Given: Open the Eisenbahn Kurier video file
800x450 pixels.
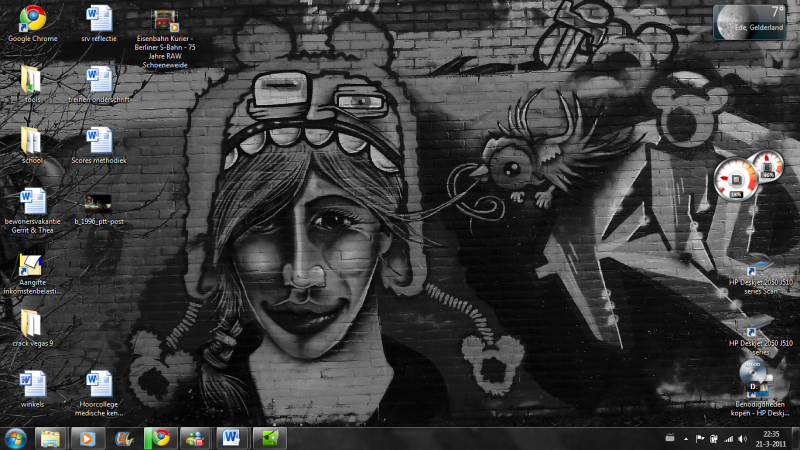Looking at the screenshot, I should coord(165,39).
